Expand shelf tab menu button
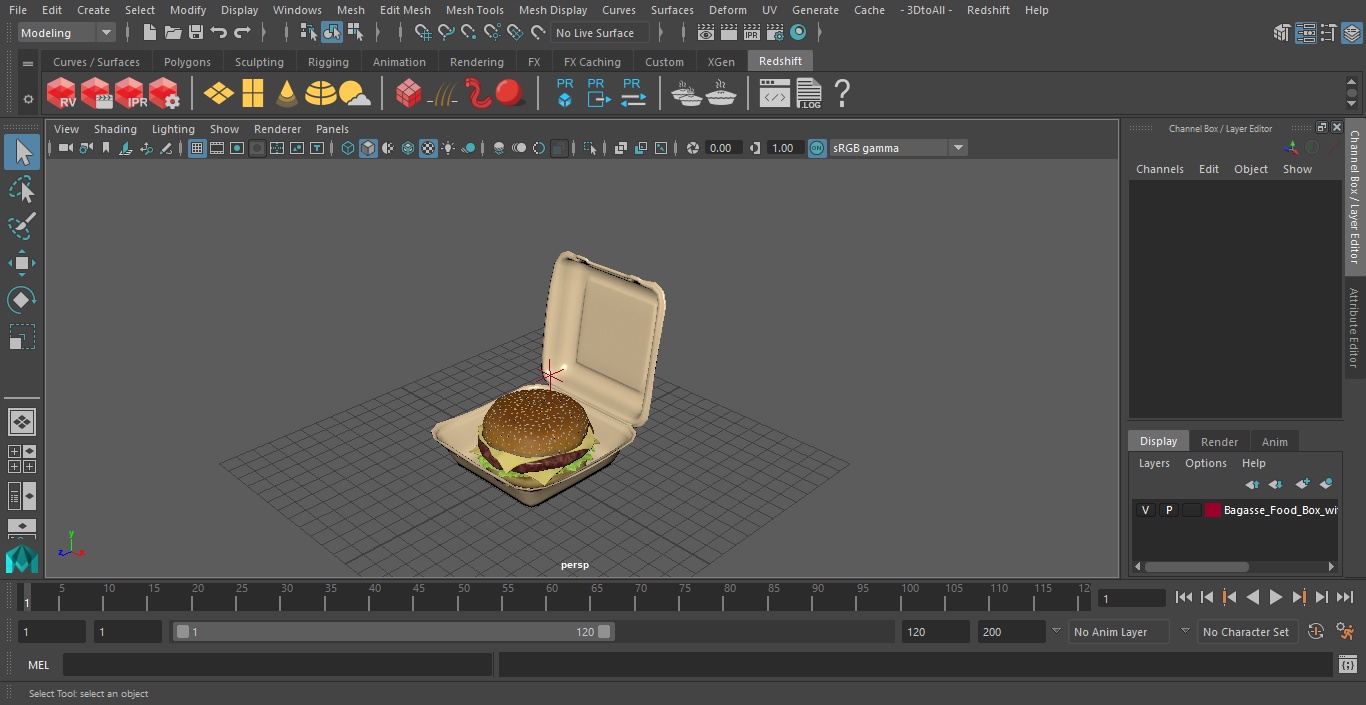1366x705 pixels. click(28, 63)
